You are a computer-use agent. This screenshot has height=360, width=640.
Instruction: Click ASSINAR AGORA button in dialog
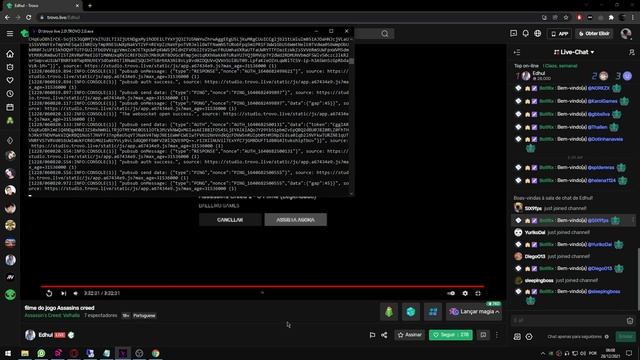[296, 220]
